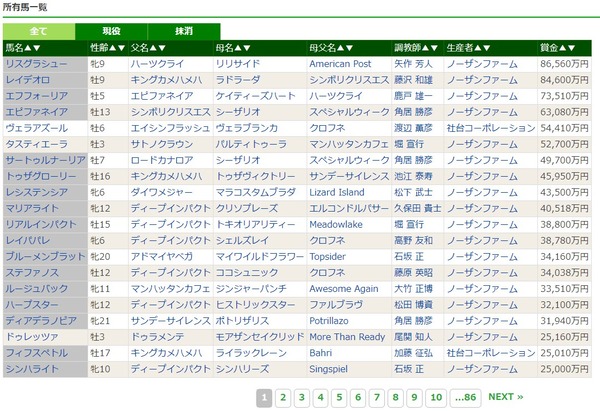Screen dimensions: 600x411
Task: Sort ascending by 調教師 up arrow
Action: tap(425, 48)
